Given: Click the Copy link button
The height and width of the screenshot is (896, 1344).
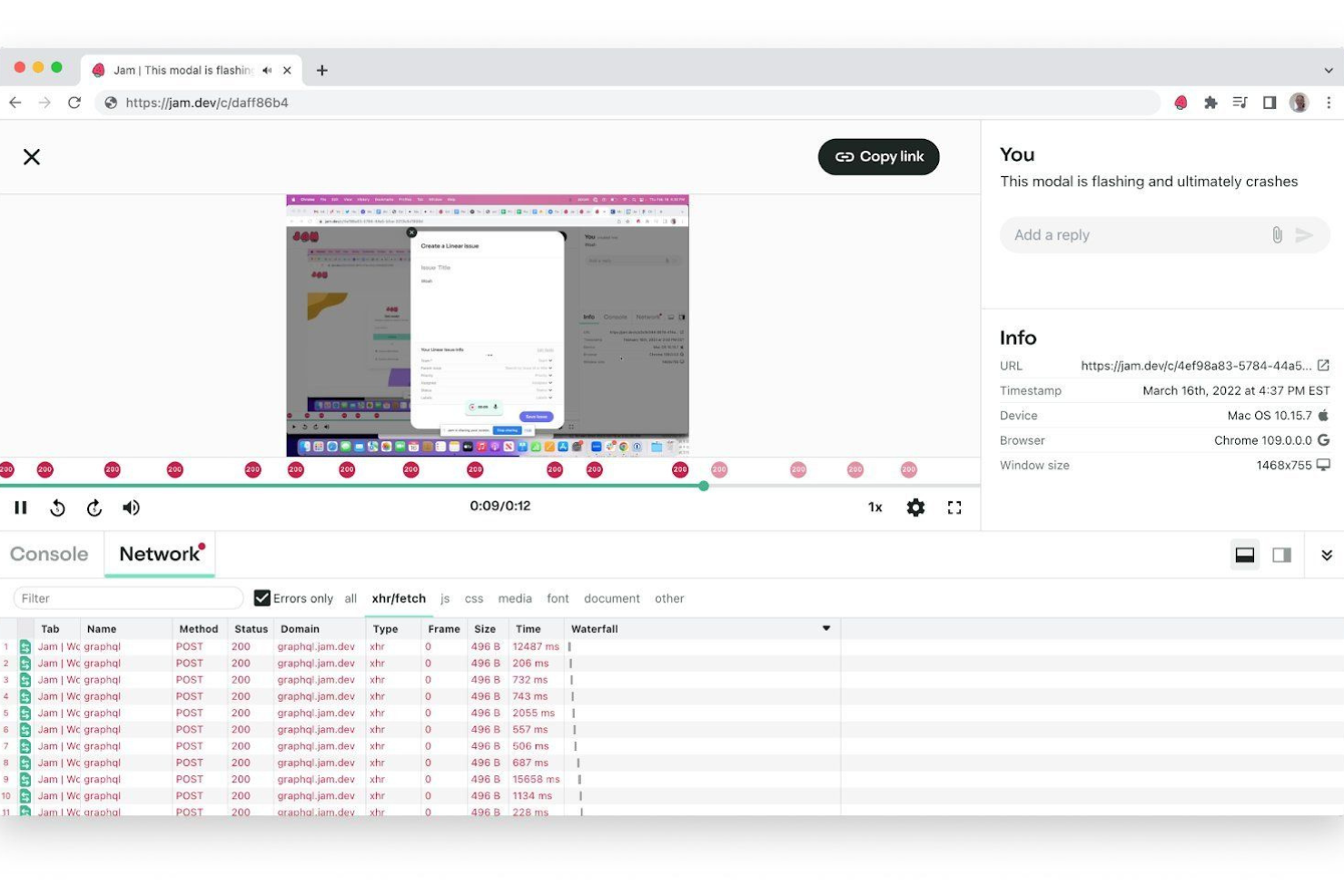Looking at the screenshot, I should (x=877, y=156).
